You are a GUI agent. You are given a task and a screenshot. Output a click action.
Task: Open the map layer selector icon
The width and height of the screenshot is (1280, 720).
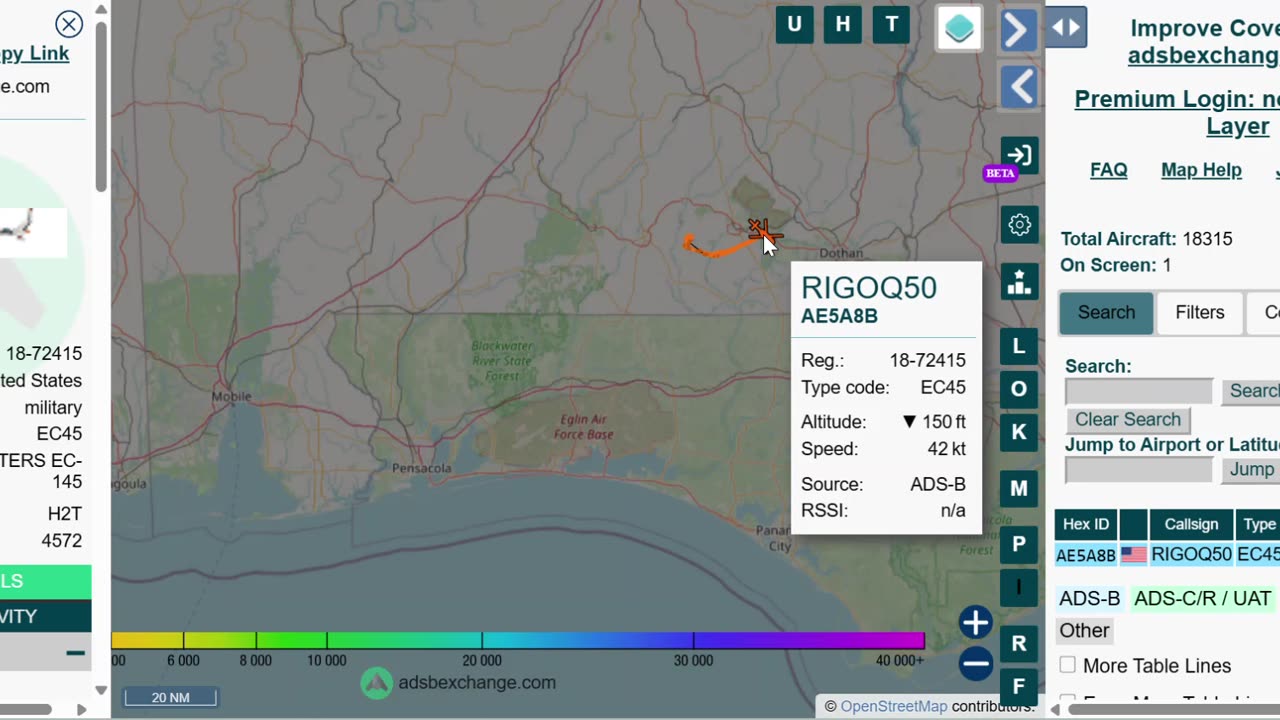pyautogui.click(x=959, y=28)
